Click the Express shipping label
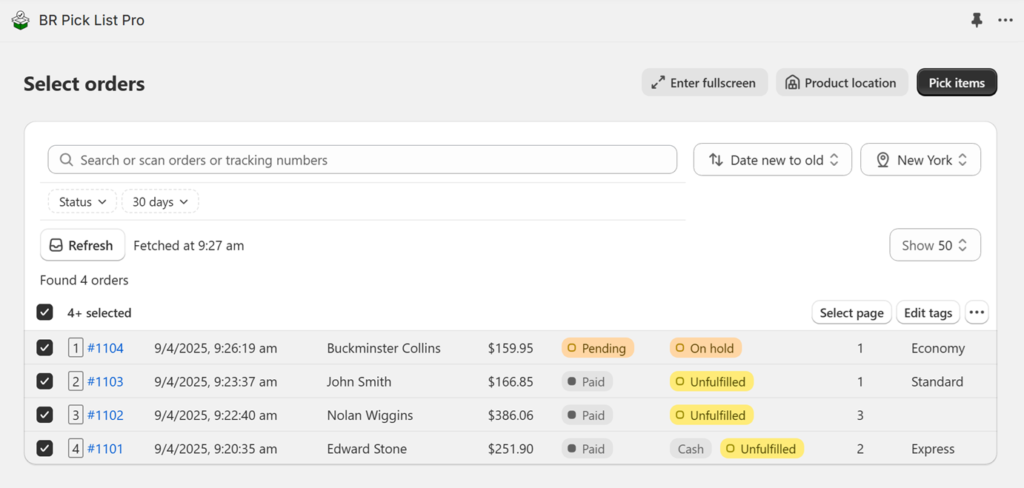 933,449
